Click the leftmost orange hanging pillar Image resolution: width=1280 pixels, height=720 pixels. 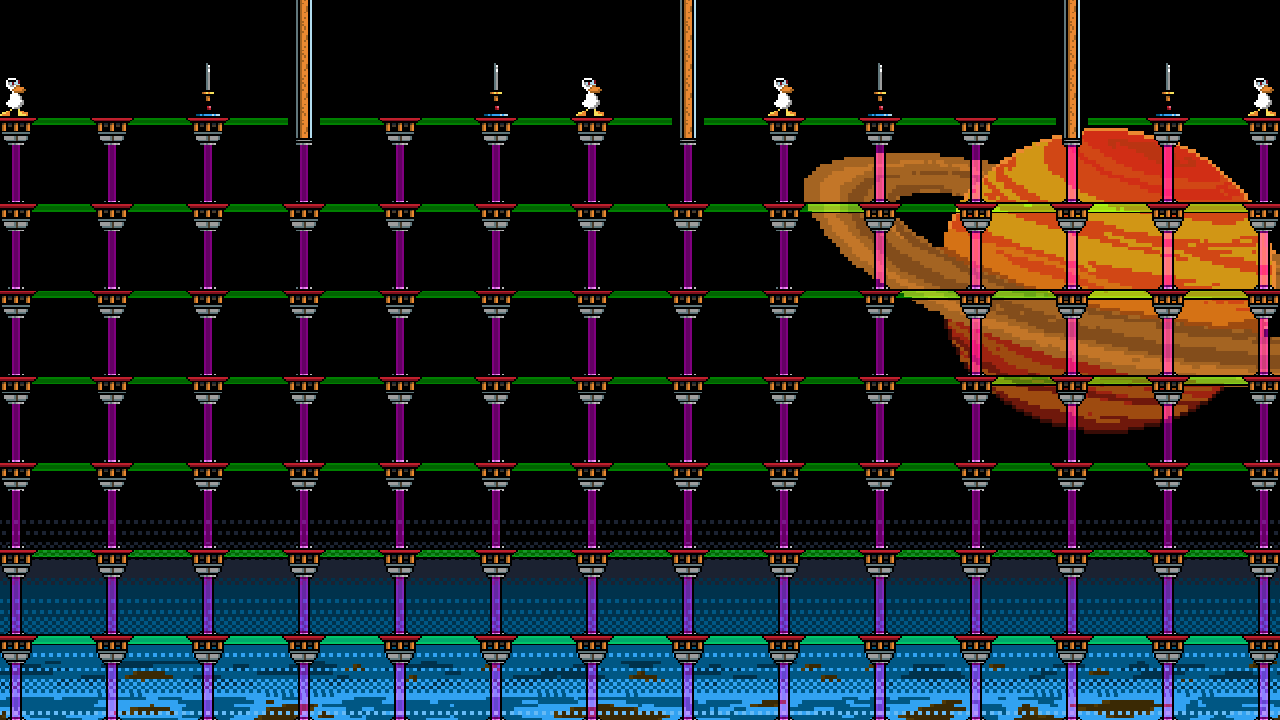pyautogui.click(x=304, y=70)
